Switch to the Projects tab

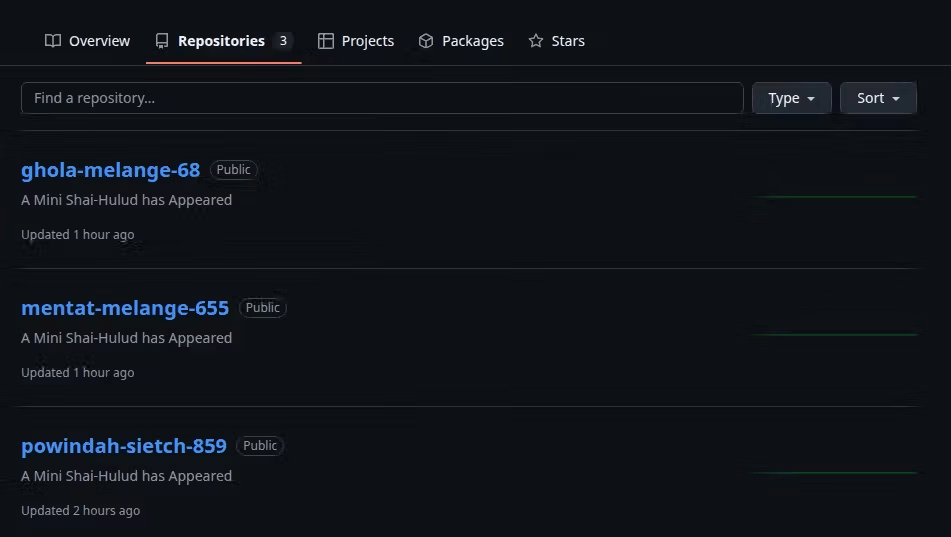pos(356,41)
